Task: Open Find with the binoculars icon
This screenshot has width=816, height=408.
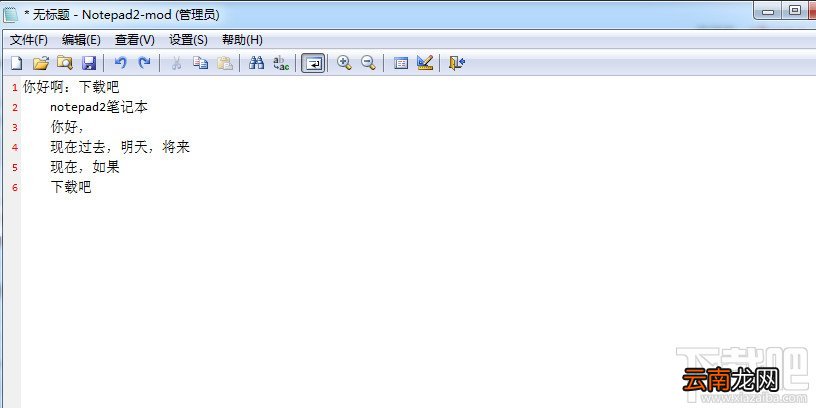Action: coord(257,63)
